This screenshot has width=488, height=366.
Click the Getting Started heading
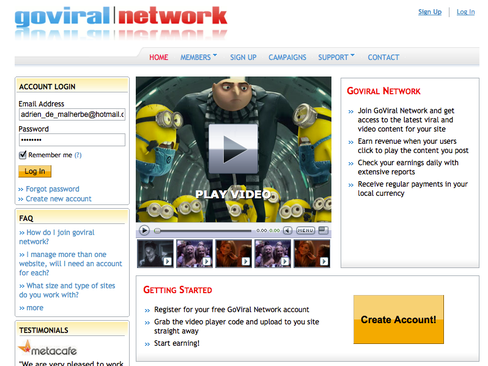(x=178, y=290)
